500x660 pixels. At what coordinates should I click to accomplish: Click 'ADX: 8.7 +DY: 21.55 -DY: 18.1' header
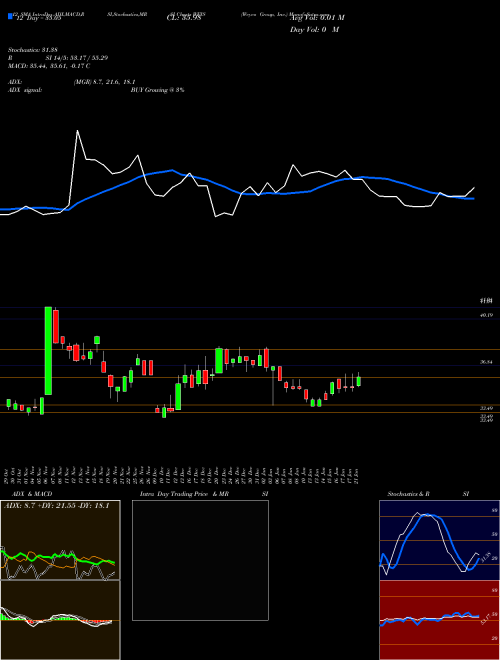click(x=56, y=506)
